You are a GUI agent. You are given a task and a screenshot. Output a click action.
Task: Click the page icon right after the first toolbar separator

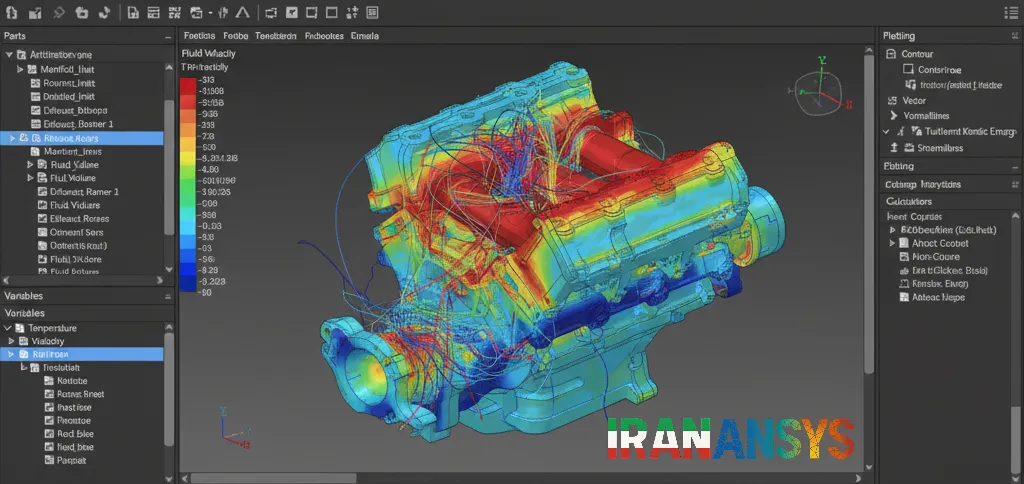[133, 12]
